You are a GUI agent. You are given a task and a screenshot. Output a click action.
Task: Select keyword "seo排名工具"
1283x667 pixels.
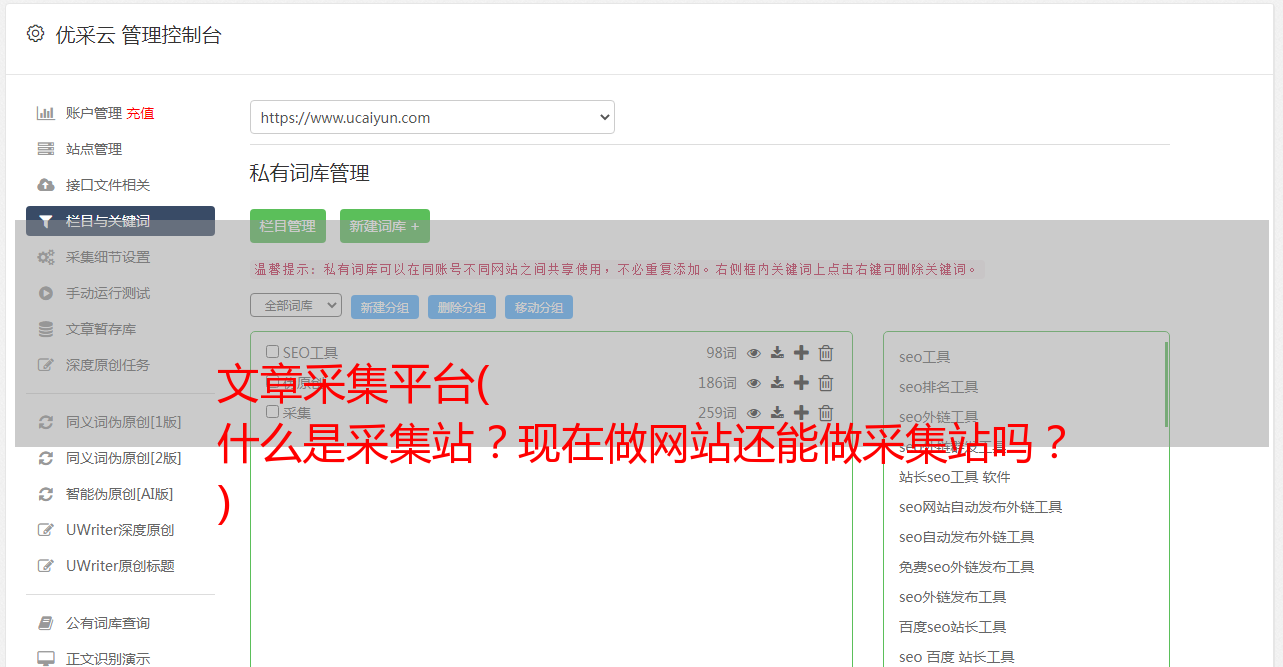click(938, 387)
